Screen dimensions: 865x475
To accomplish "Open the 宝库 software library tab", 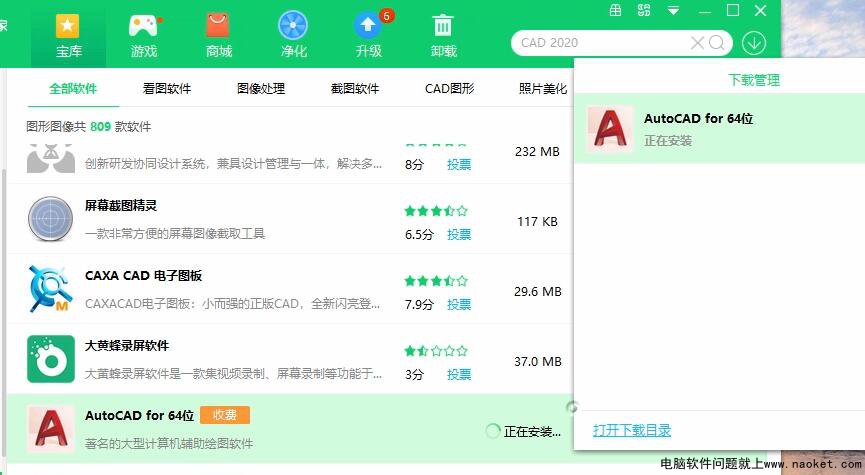I will click(68, 36).
